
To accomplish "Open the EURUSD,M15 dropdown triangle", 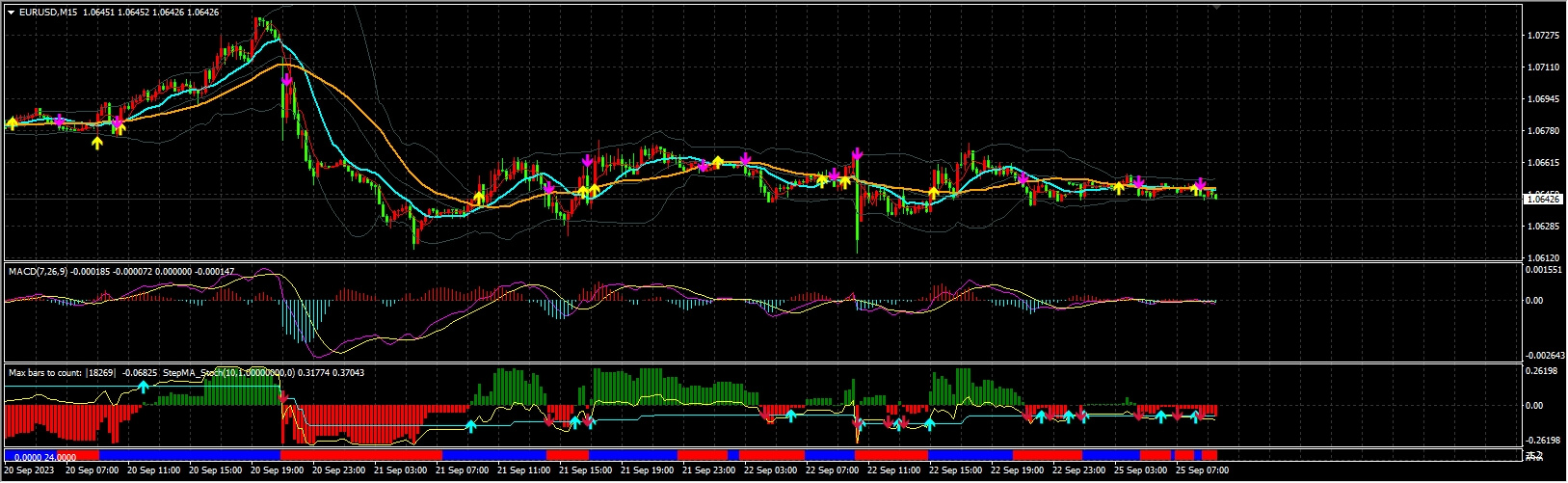I will pos(11,13).
